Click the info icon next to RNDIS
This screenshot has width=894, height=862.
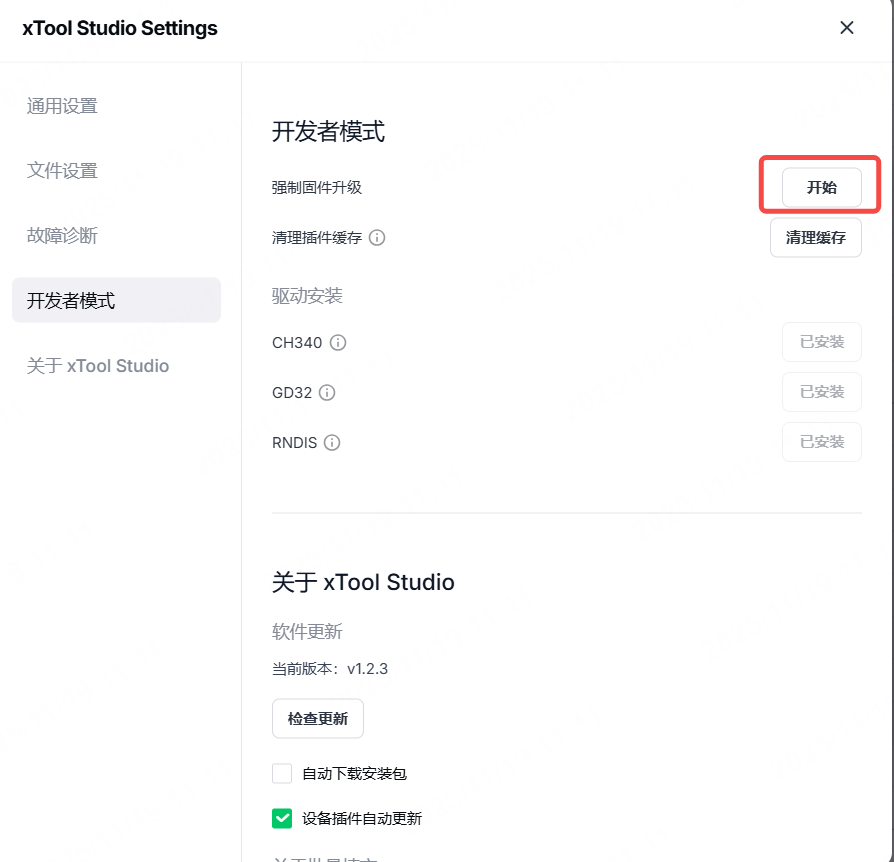[x=332, y=443]
